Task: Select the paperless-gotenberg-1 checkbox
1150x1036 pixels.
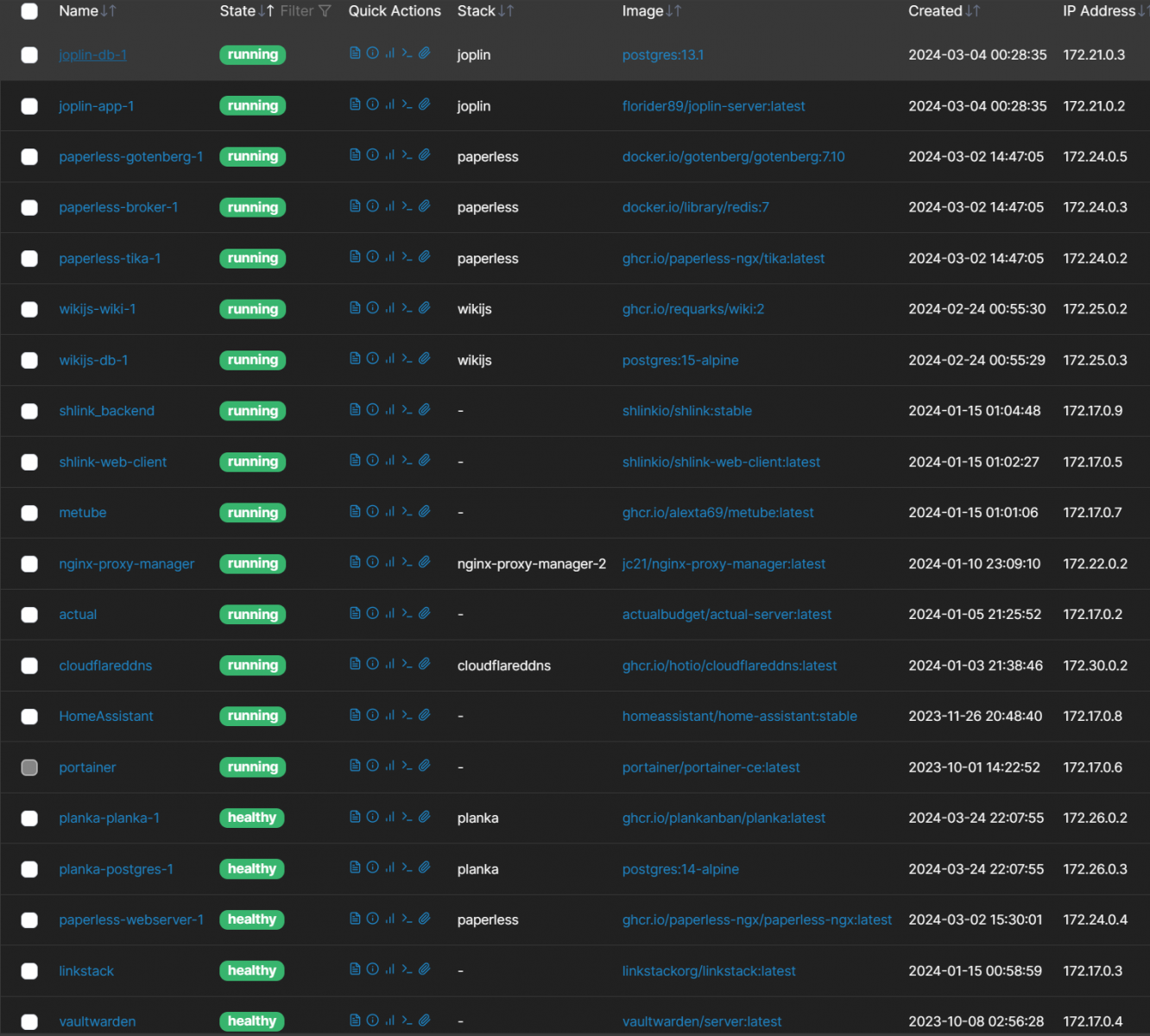Action: [29, 157]
